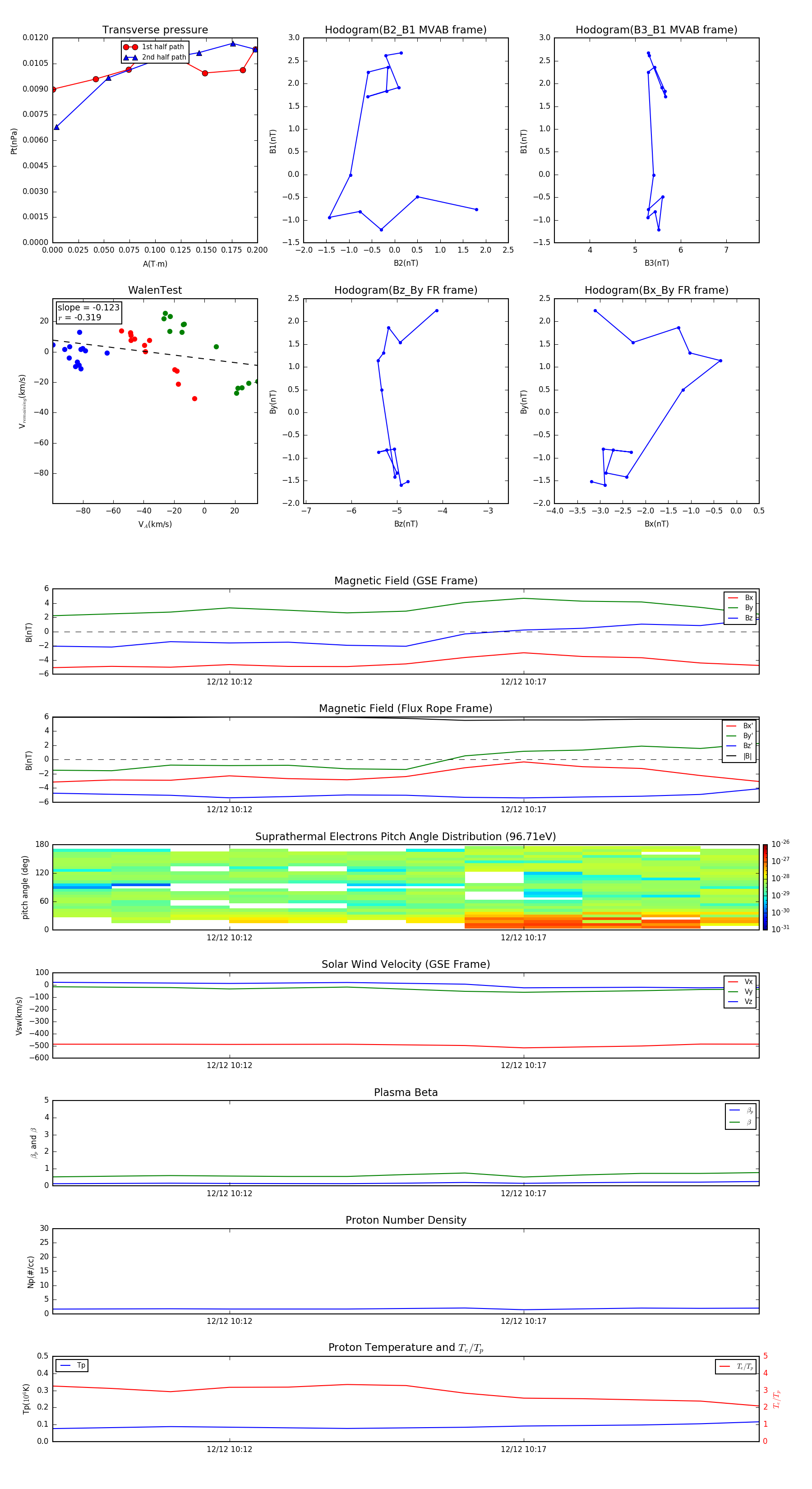Viewport: 812px width, 1489px height.
Task: Click "Bz(nT)" x-axis label of FR hodogram
Action: point(406,524)
